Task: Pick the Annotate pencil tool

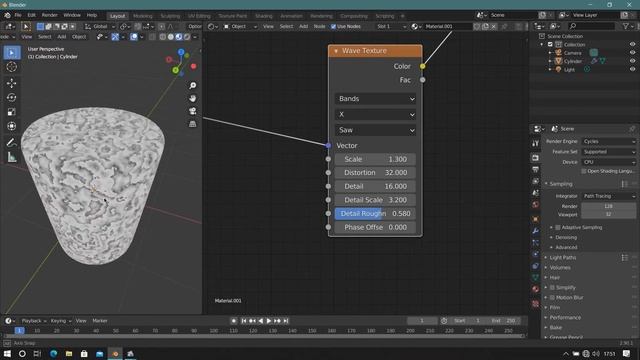Action: (x=11, y=142)
